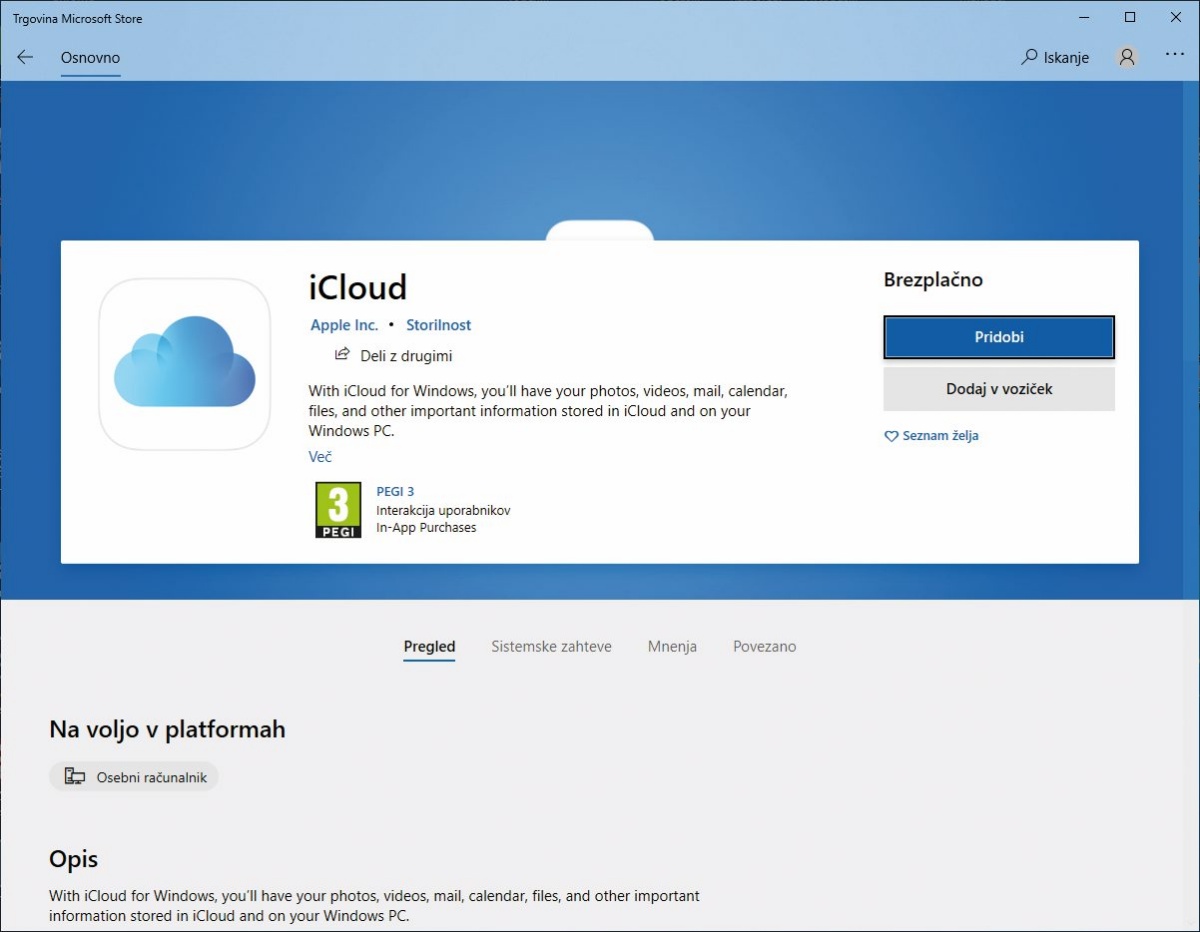Minimize the Microsoft Store window
Screen dimensions: 1200x932
coord(1084,17)
